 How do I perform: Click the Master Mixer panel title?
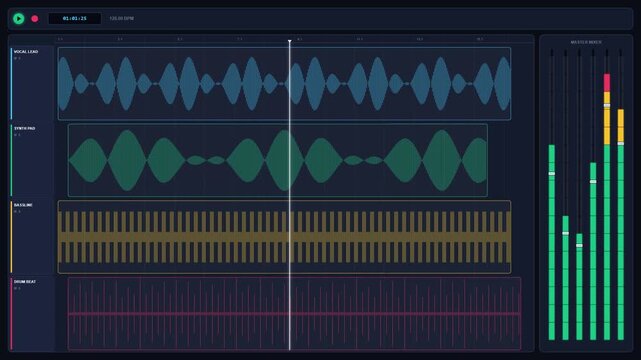pos(586,42)
